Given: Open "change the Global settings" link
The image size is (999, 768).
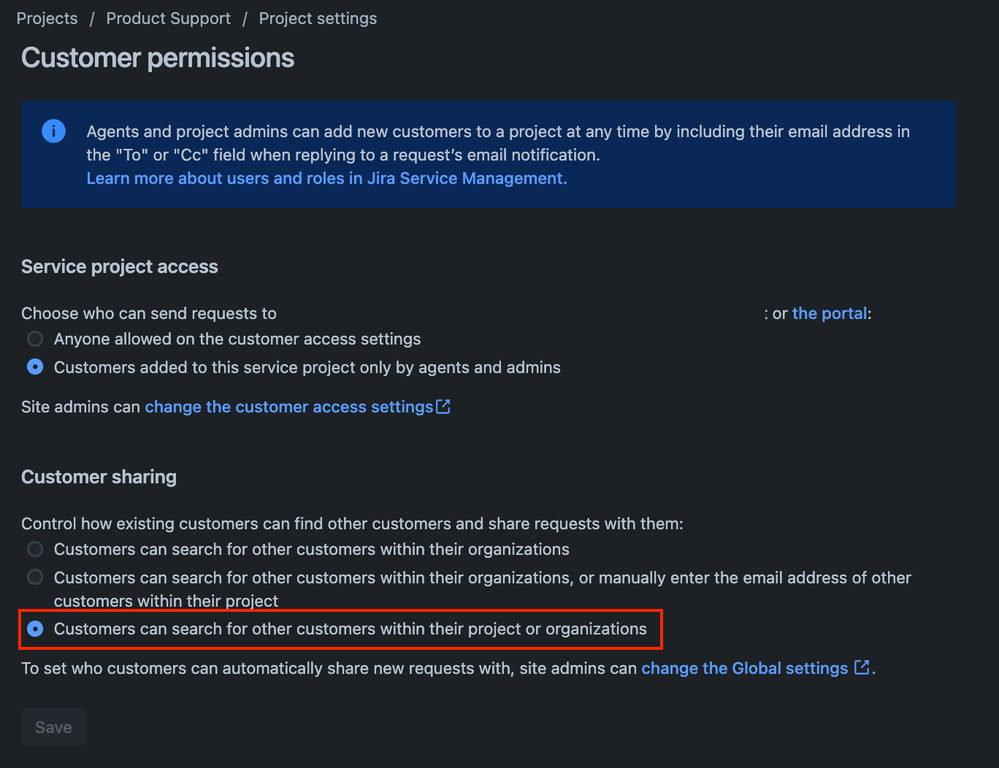Looking at the screenshot, I should coord(744,668).
